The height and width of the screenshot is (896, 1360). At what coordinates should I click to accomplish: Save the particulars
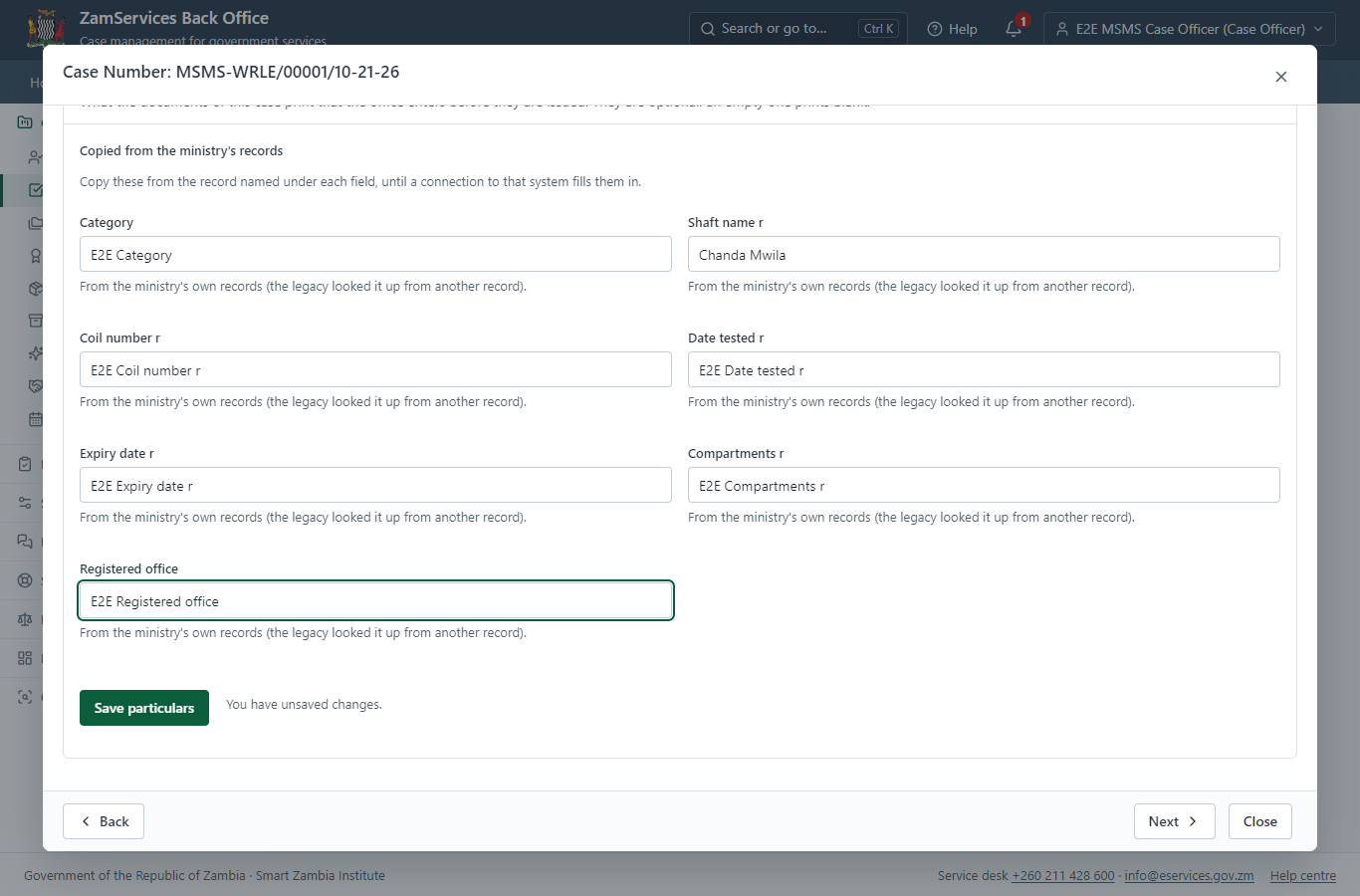click(144, 708)
